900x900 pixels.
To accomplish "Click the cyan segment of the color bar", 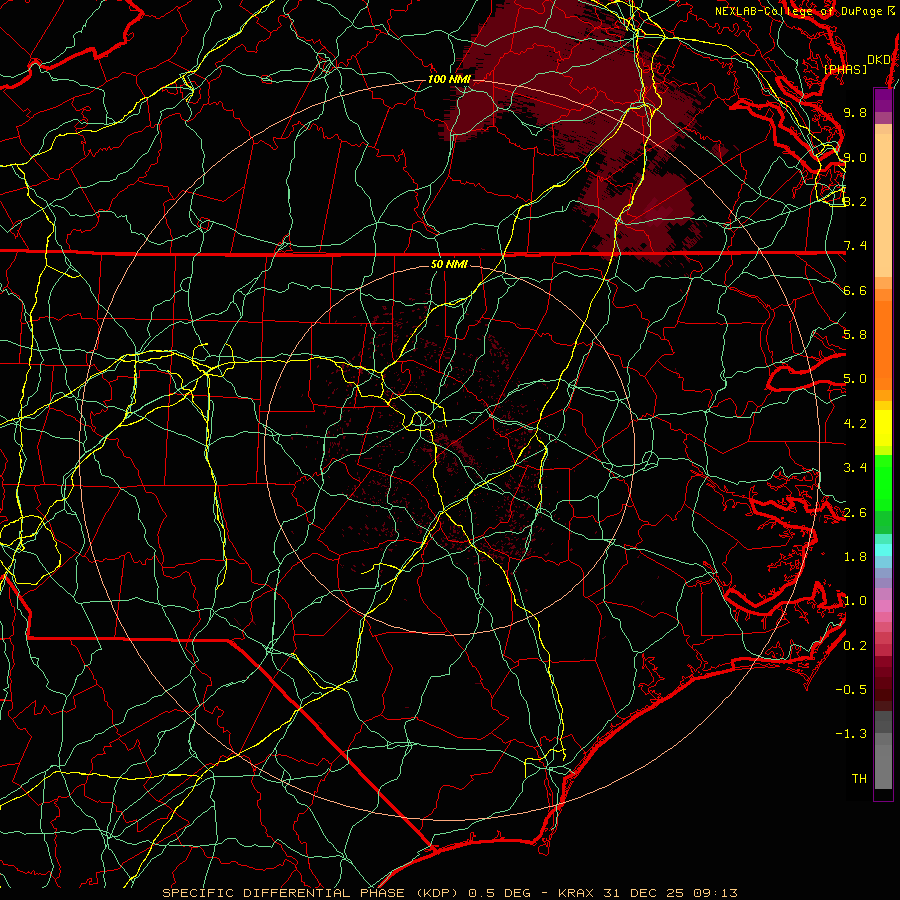I will click(883, 550).
